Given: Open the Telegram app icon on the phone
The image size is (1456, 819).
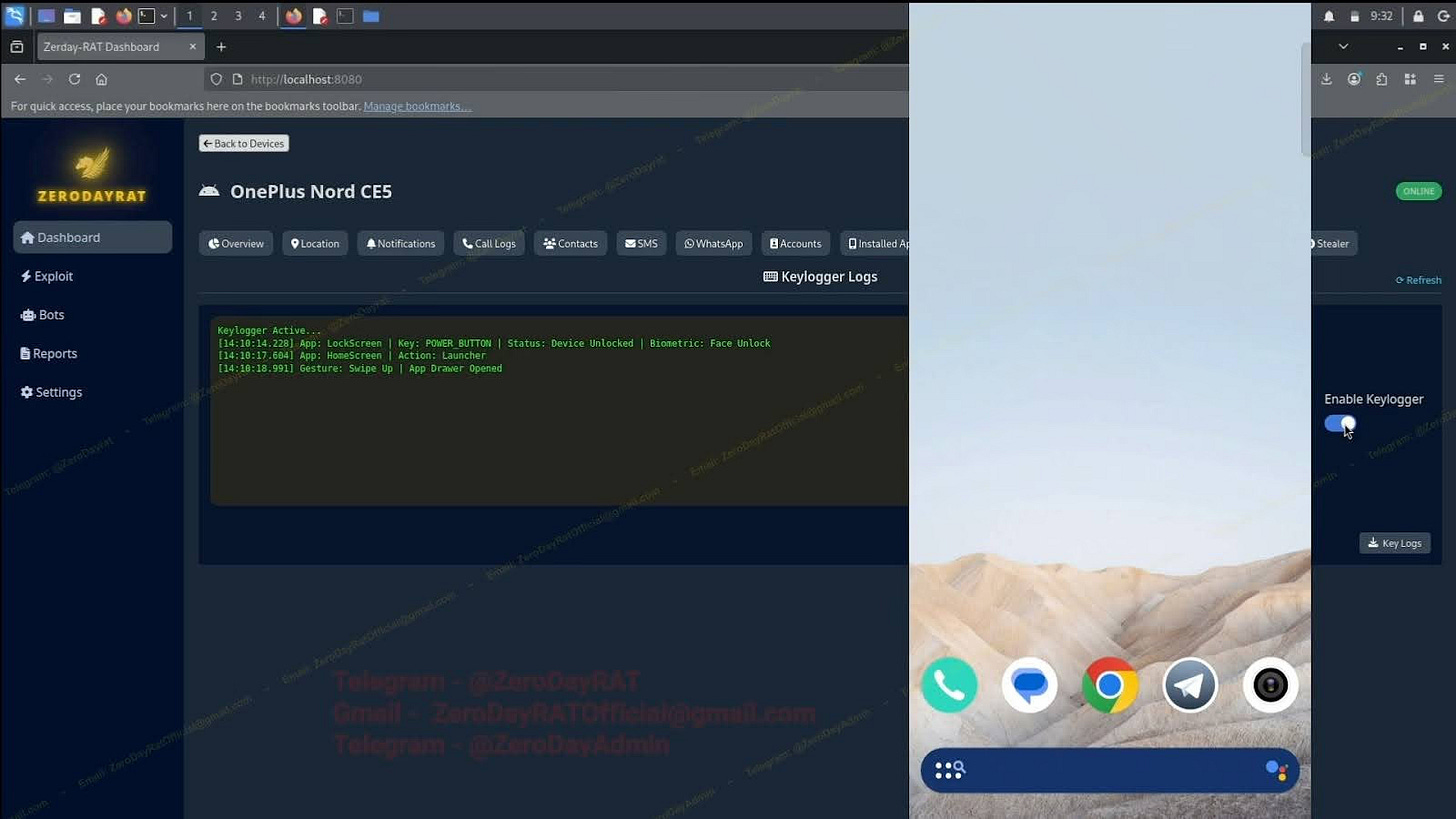Looking at the screenshot, I should 1190,685.
